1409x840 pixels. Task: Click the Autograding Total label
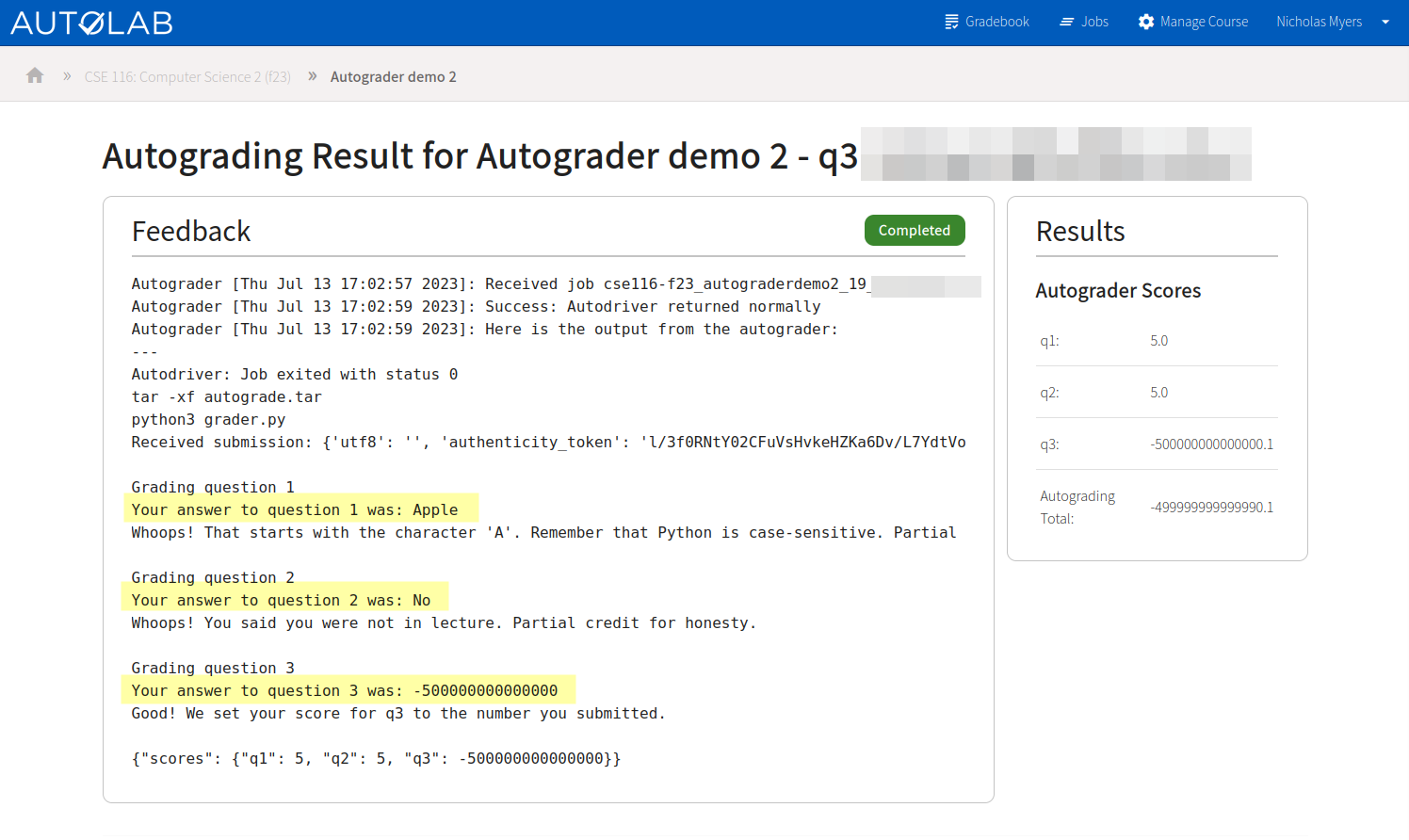pos(1077,508)
